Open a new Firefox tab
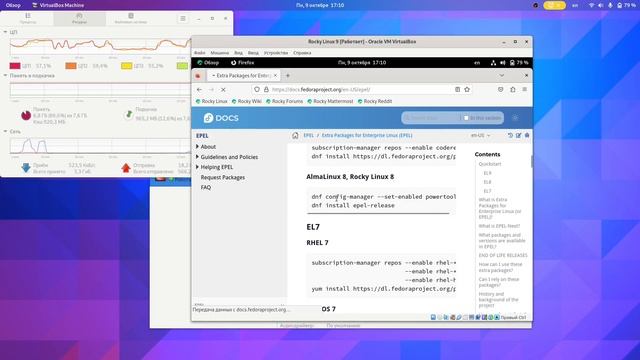Viewport: 640px width, 360px height. pyautogui.click(x=288, y=76)
